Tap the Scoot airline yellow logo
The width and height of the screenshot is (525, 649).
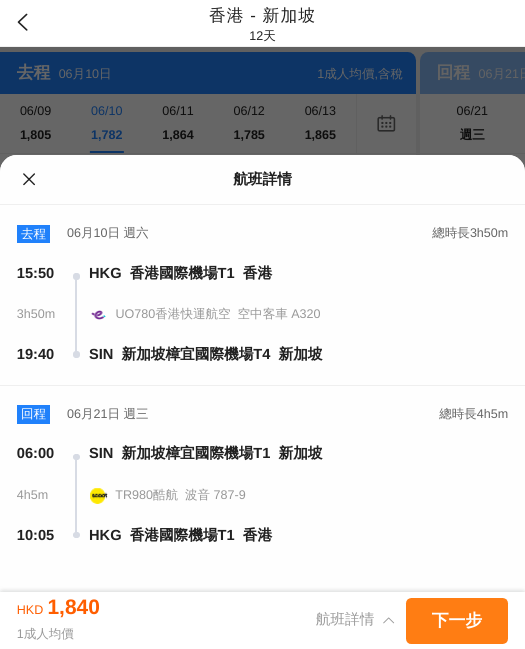click(98, 495)
